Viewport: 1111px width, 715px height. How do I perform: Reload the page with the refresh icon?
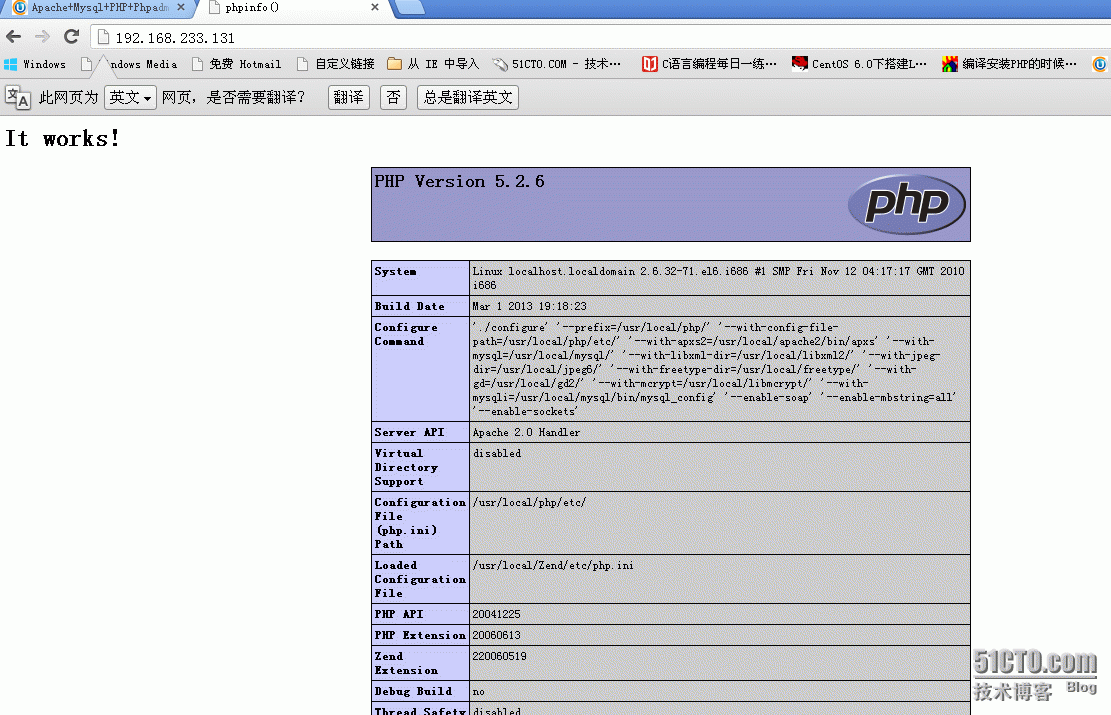click(71, 37)
